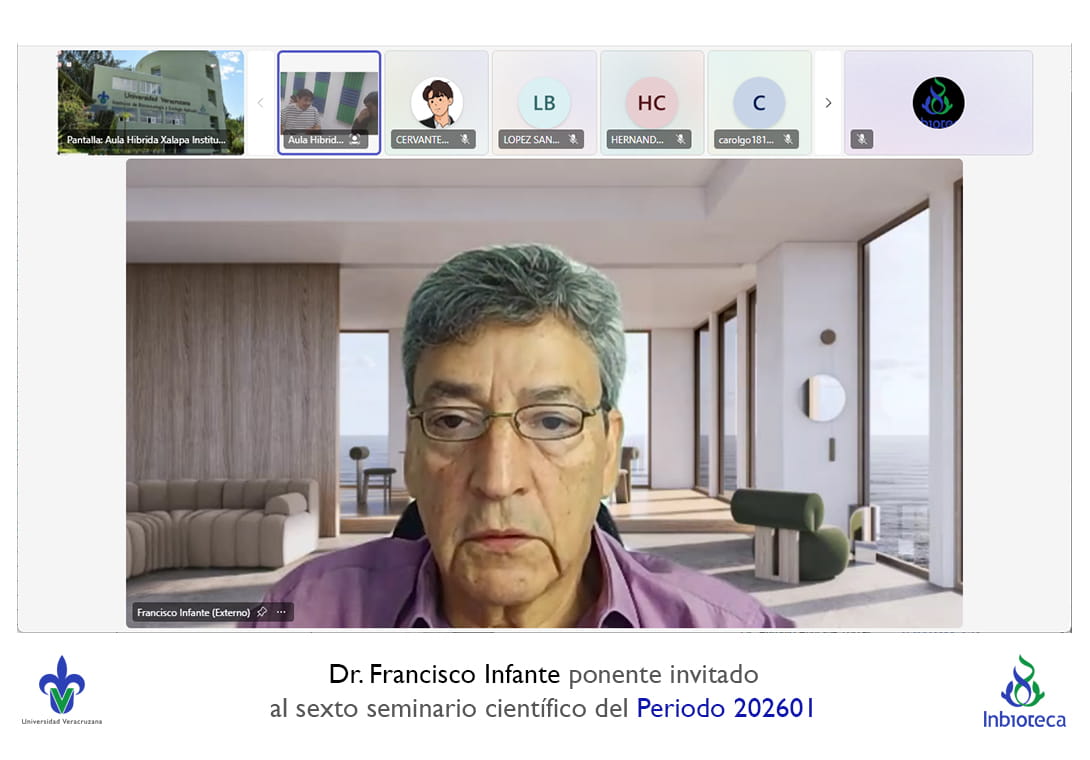
Task: Click the muted mic icon on CERVANTE tile
Action: click(465, 140)
